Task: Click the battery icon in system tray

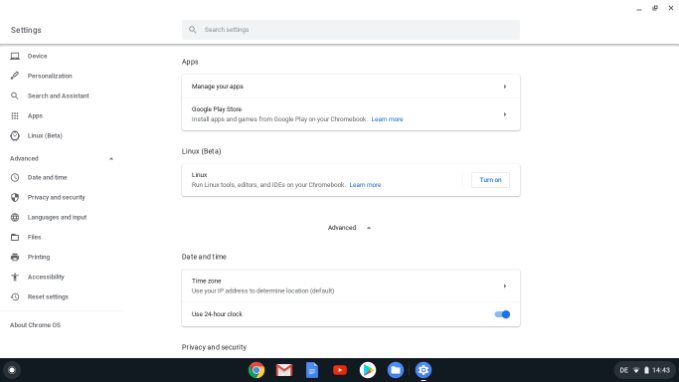Action: pos(646,370)
